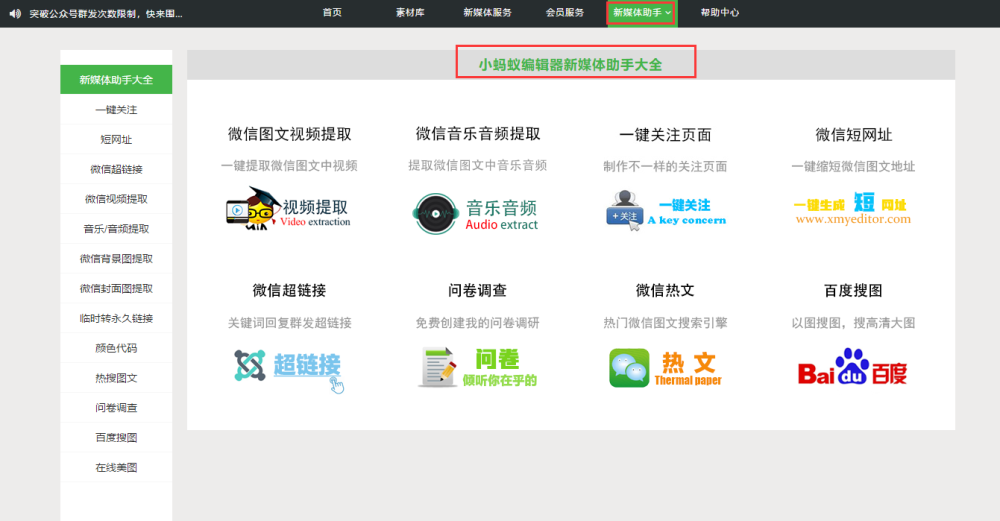
Task: Select 微信封面图提取 in the sidebar
Action: 116,289
